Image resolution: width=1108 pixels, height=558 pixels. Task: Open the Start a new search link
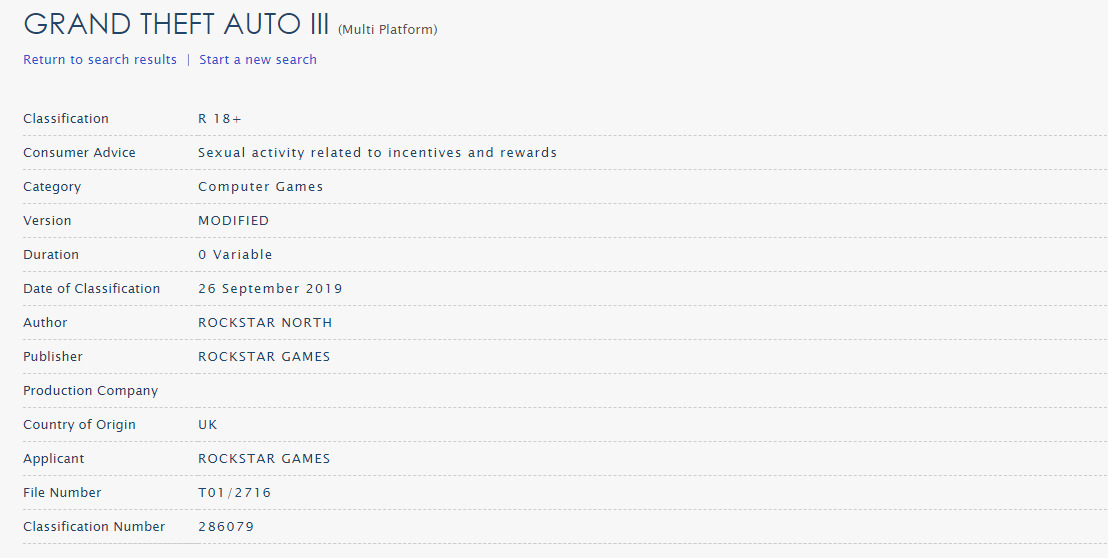click(x=258, y=60)
